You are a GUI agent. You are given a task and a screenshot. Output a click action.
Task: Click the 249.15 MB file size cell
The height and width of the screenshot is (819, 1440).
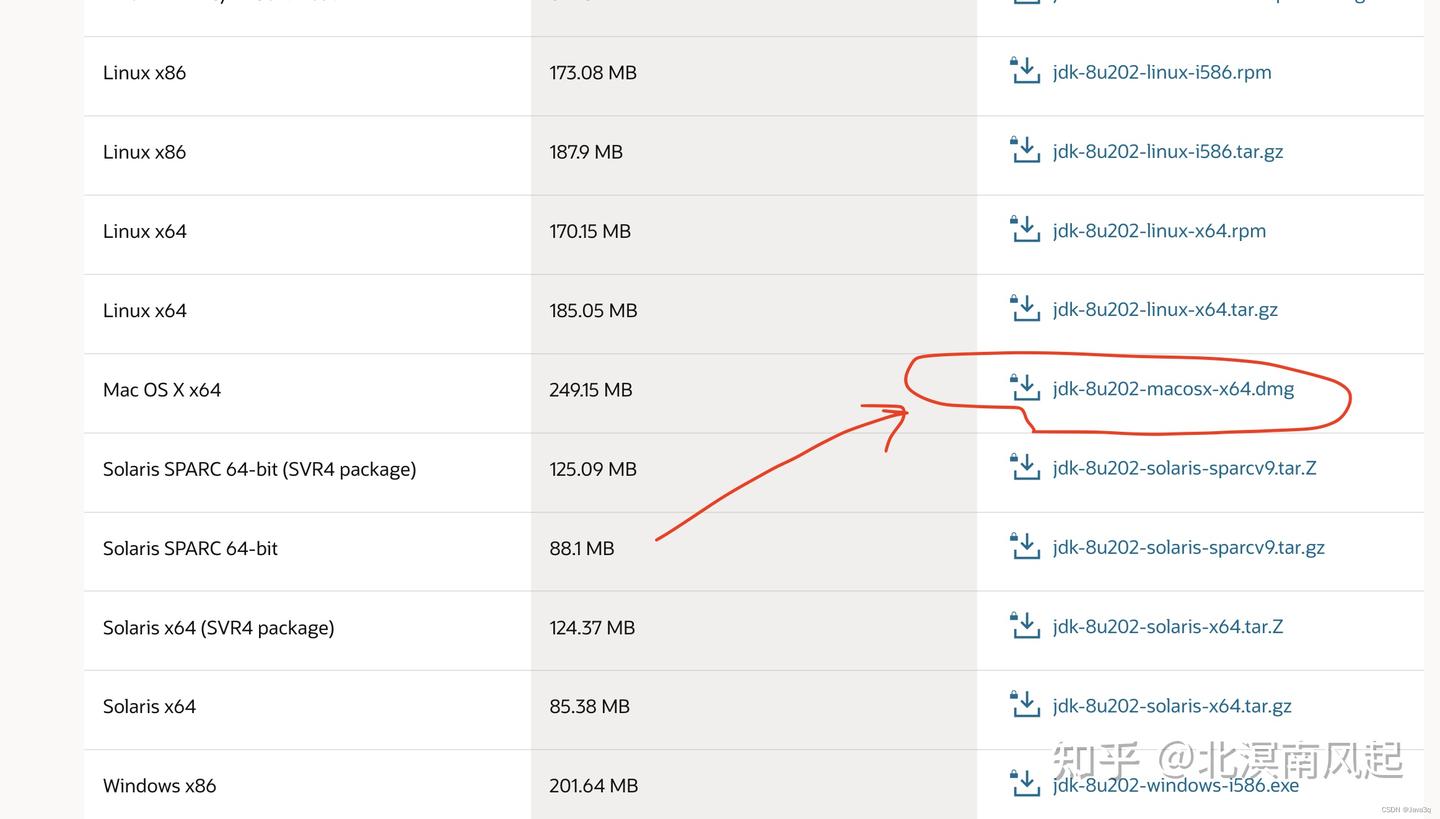pyautogui.click(x=591, y=390)
